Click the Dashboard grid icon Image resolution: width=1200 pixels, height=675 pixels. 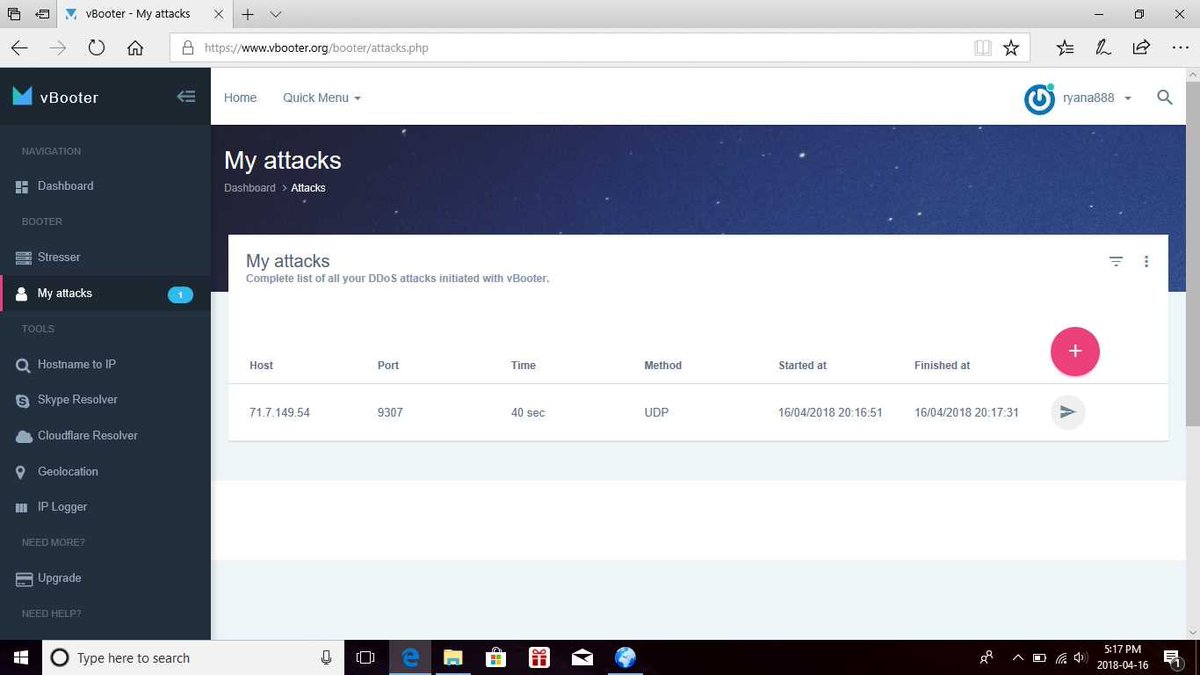[22, 187]
